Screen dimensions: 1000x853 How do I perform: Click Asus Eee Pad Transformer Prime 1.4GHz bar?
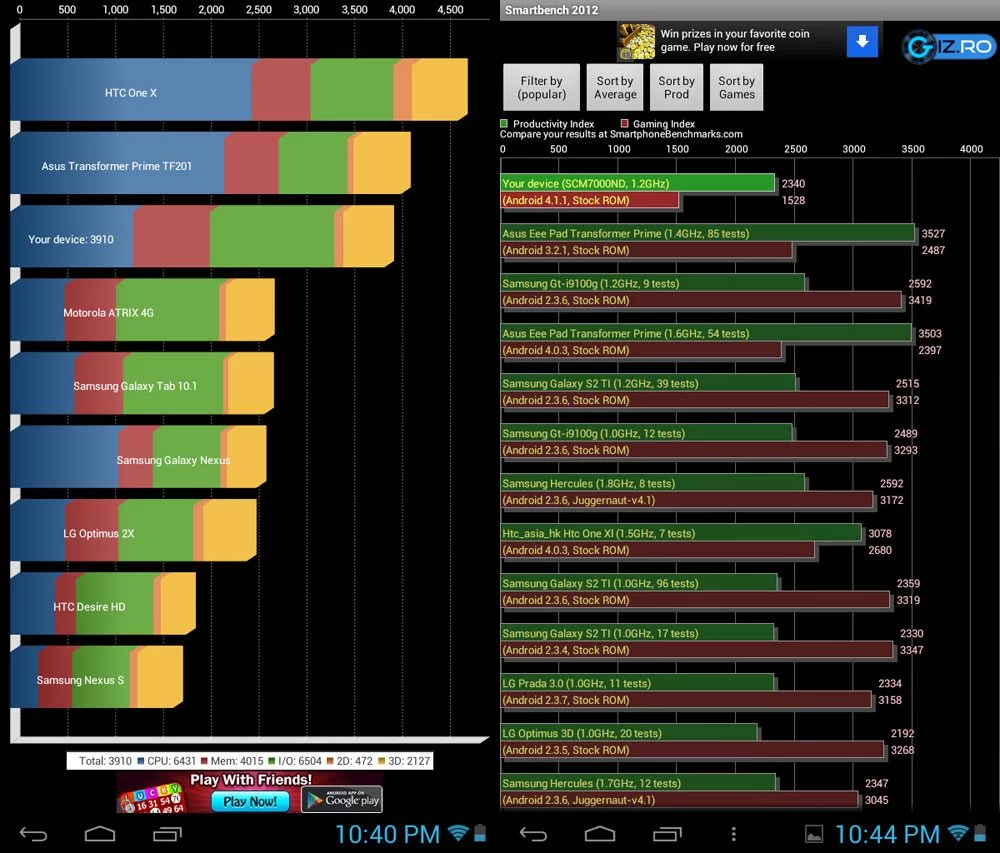coord(708,233)
